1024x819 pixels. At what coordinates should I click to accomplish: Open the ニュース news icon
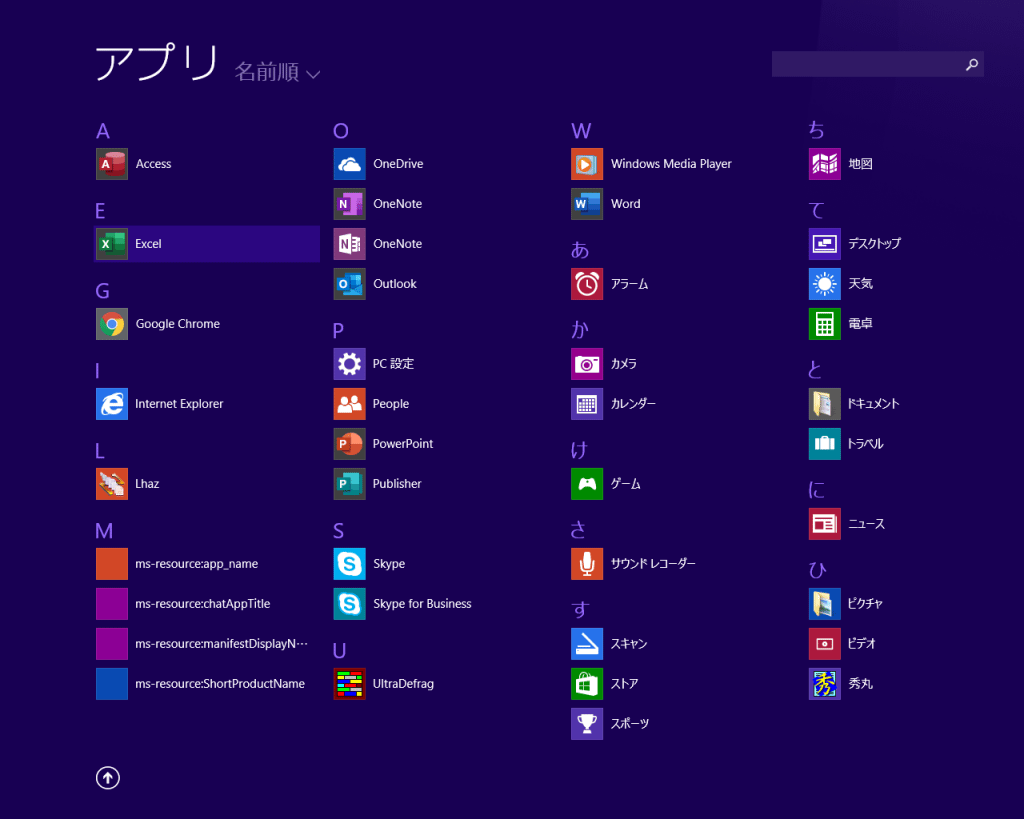click(825, 524)
